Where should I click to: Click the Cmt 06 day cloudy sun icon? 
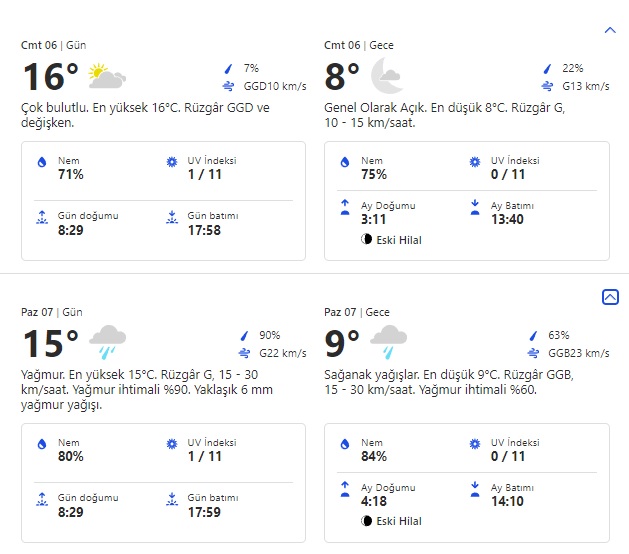[106, 77]
